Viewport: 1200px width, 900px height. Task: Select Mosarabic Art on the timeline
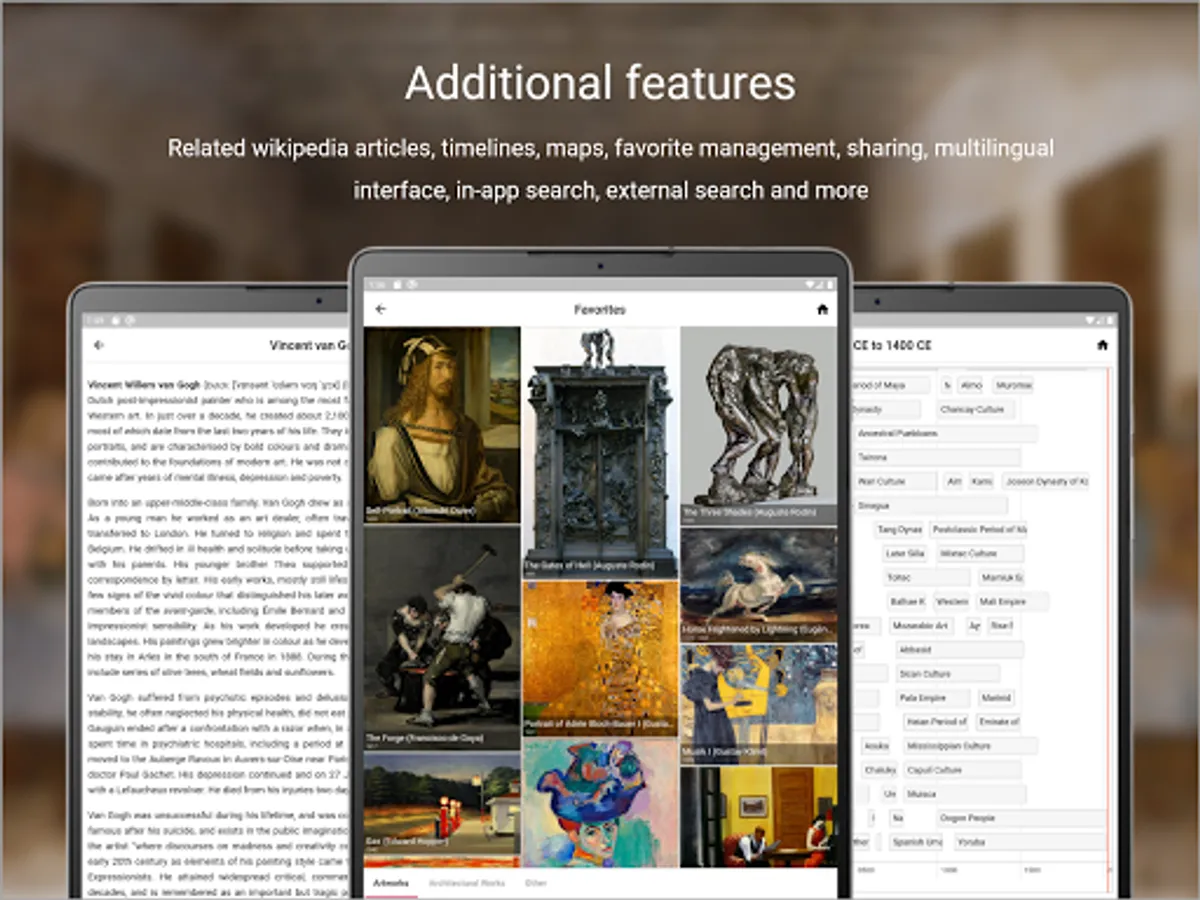(x=920, y=625)
